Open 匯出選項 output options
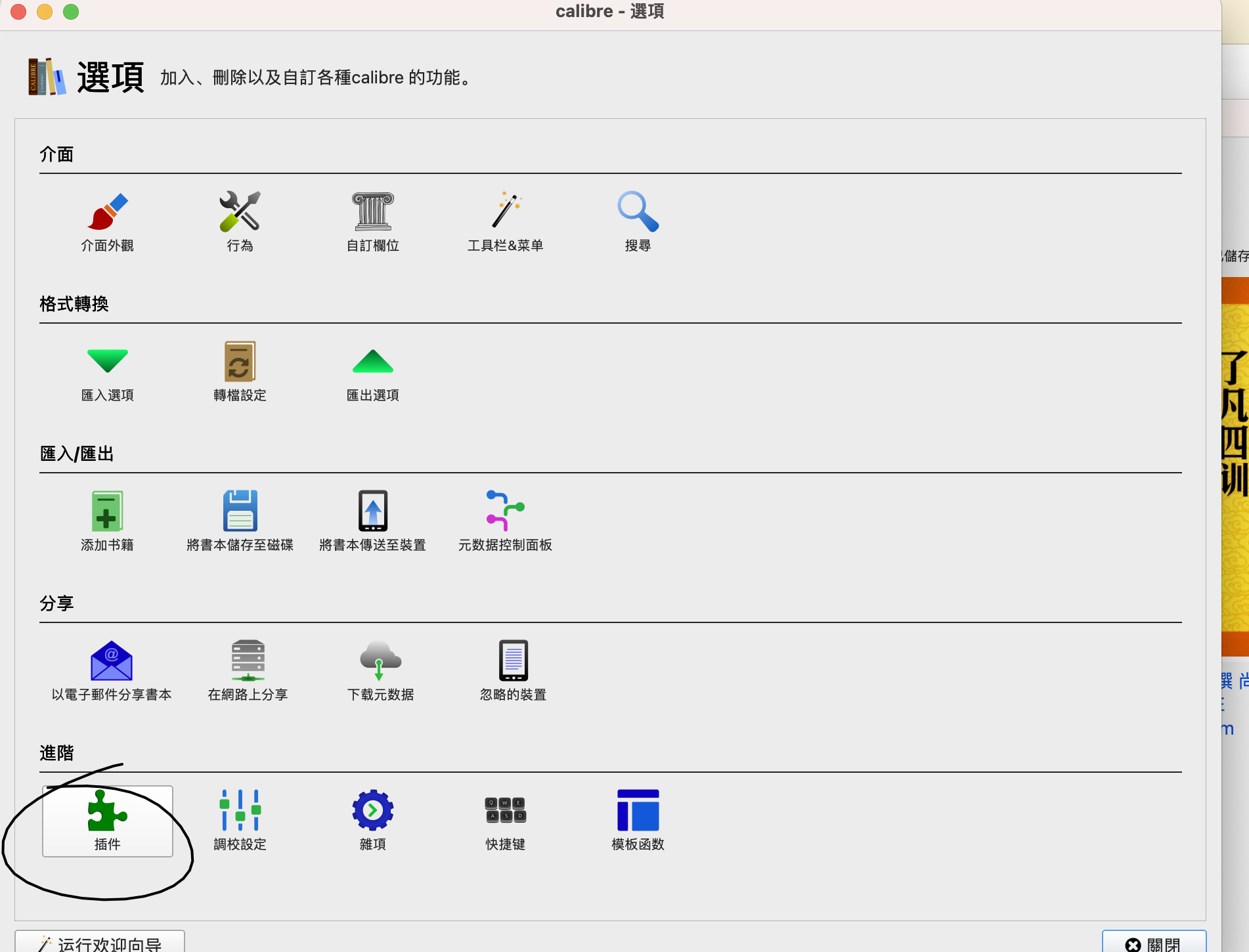 [x=372, y=372]
